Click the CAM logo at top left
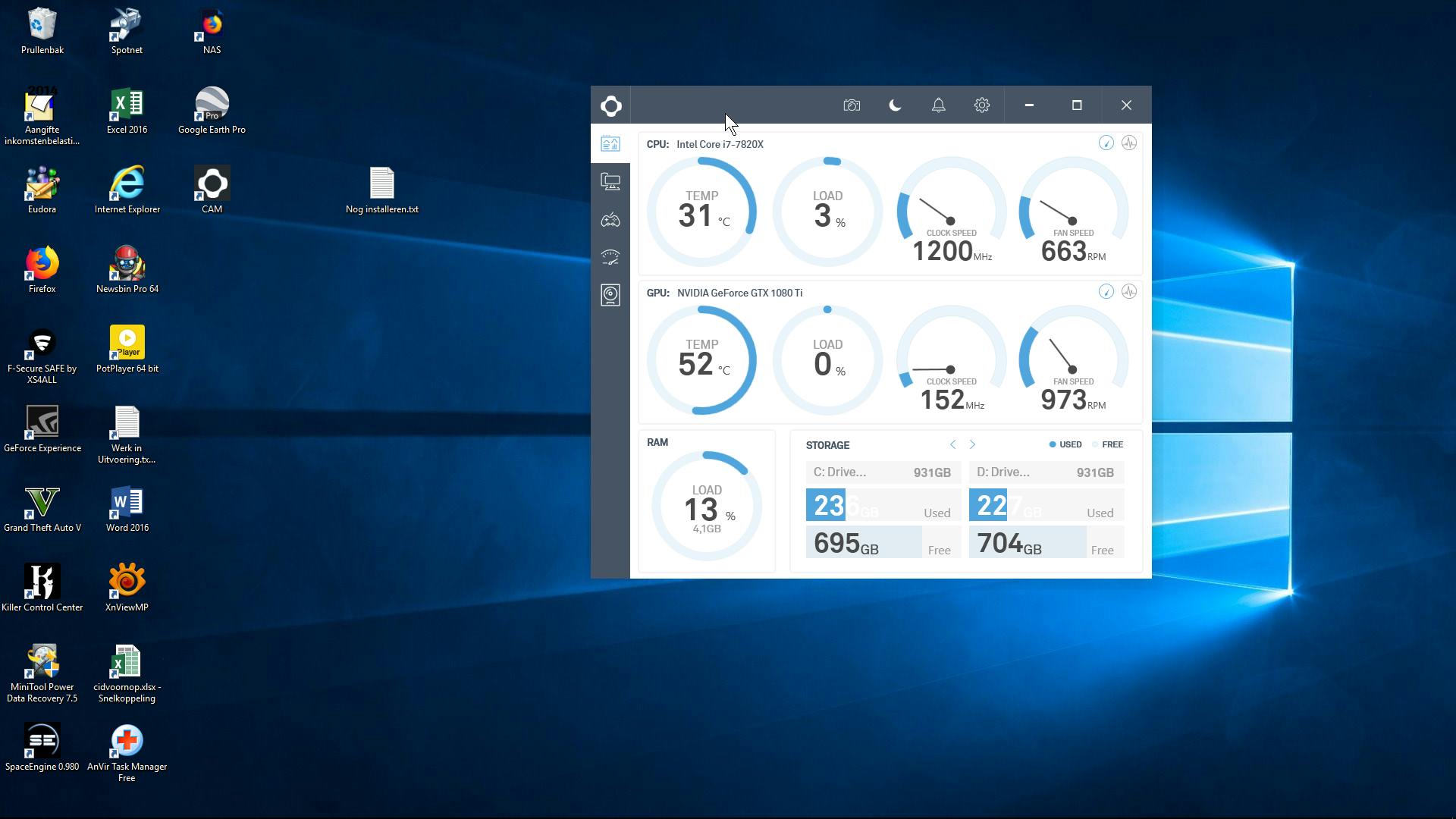This screenshot has height=819, width=1456. click(x=610, y=105)
